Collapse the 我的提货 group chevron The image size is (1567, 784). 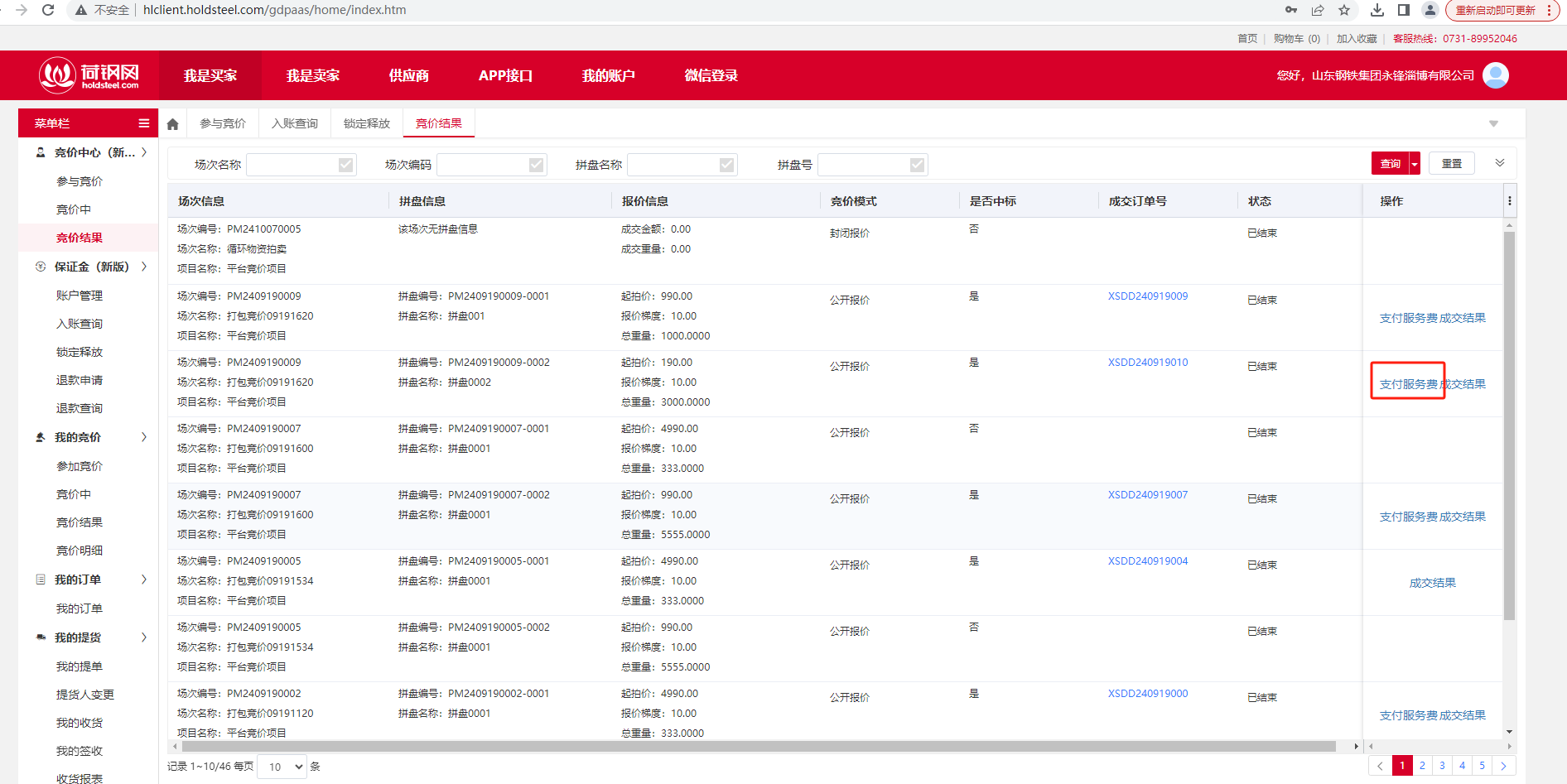click(x=144, y=637)
